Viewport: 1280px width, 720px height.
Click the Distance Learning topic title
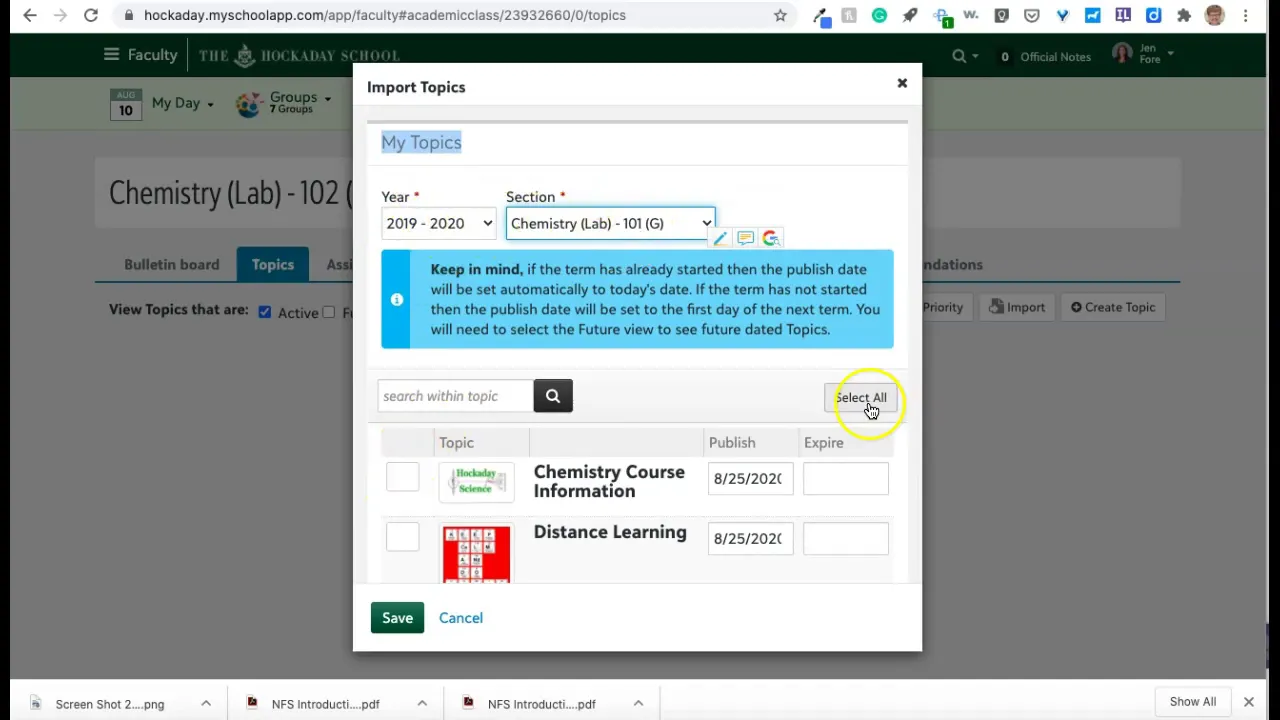click(x=610, y=532)
